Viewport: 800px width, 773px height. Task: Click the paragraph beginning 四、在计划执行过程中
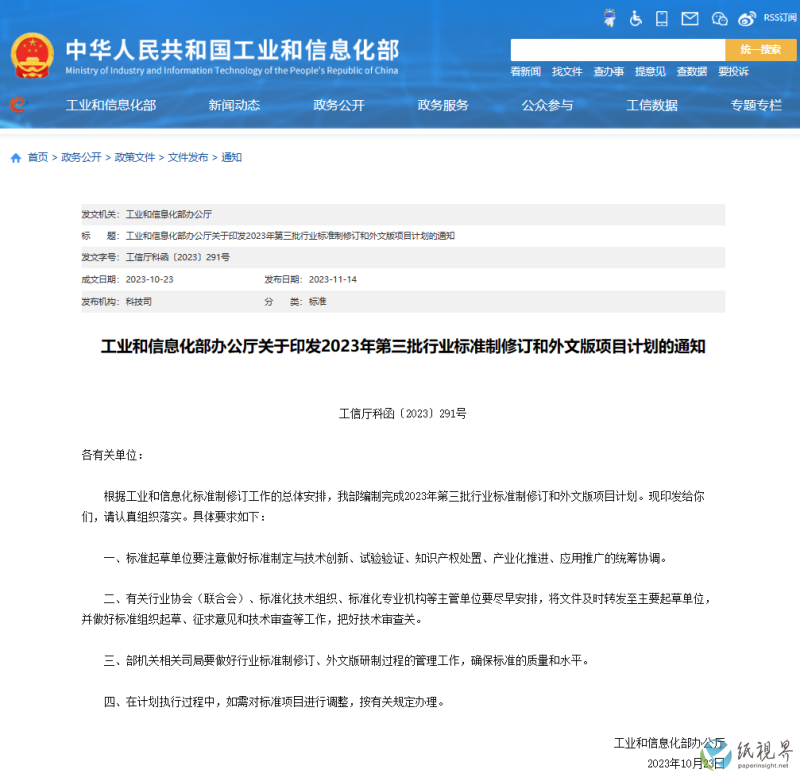click(274, 702)
